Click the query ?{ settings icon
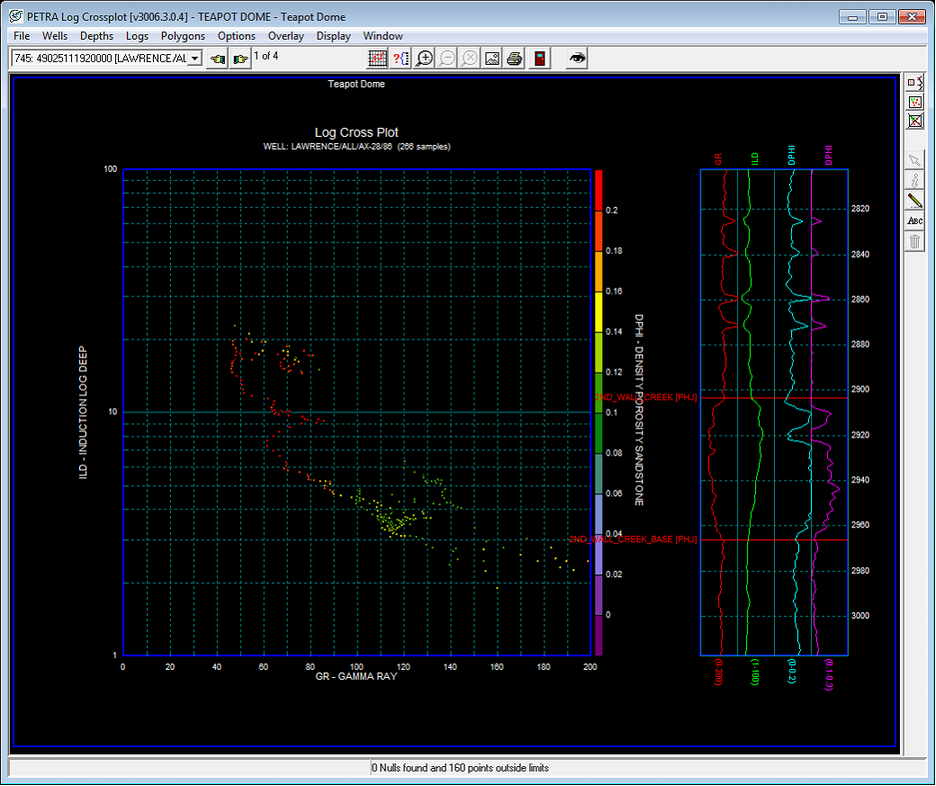 pos(400,58)
